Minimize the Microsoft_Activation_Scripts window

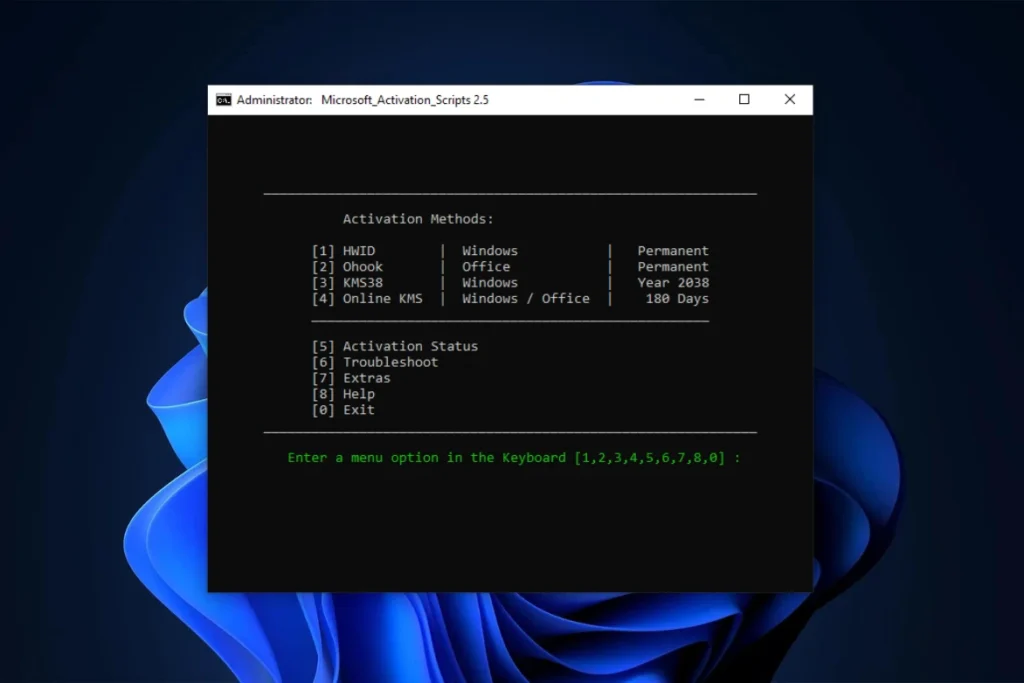(699, 100)
